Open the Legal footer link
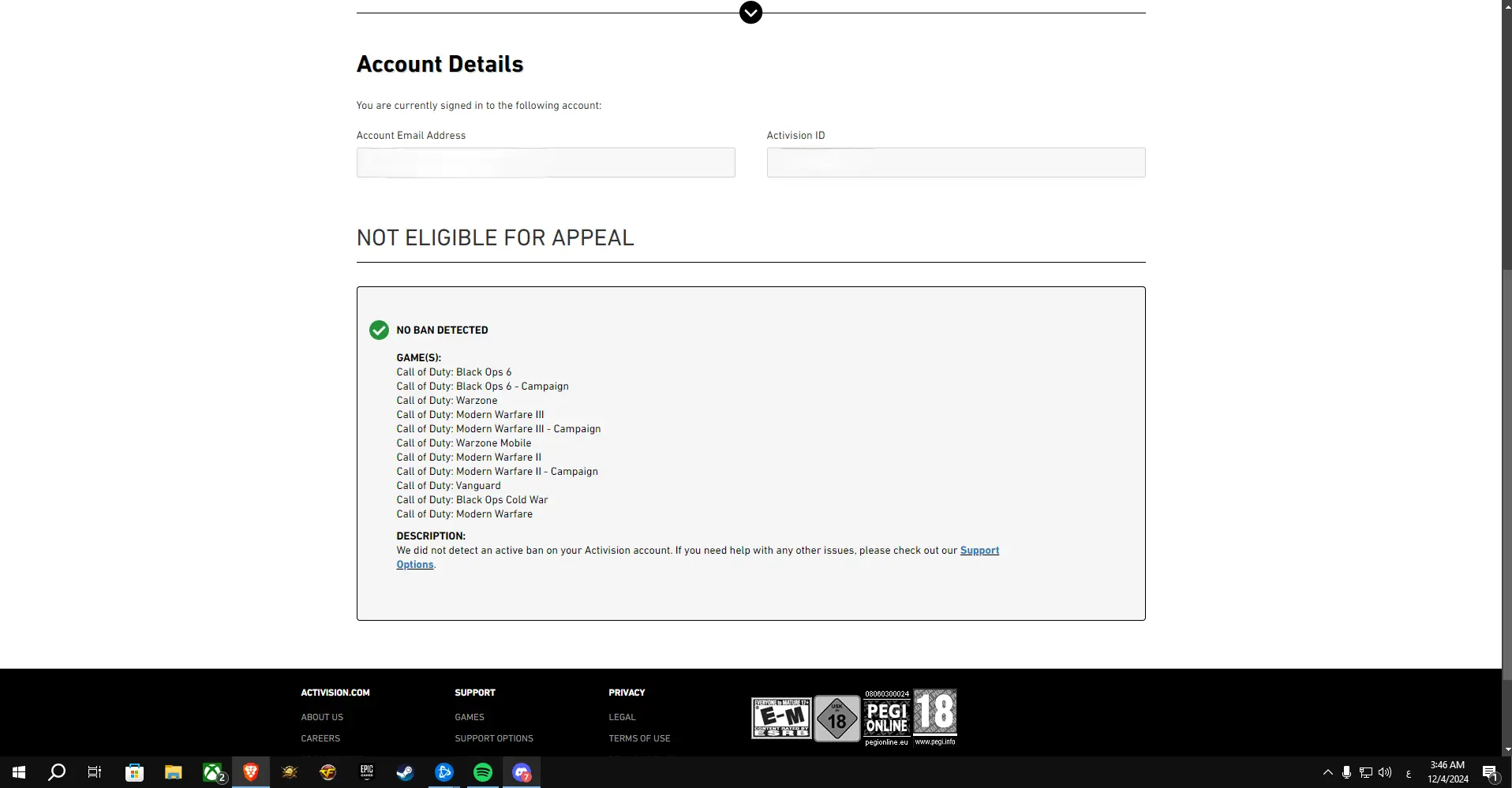This screenshot has height=788, width=1512. [x=622, y=717]
